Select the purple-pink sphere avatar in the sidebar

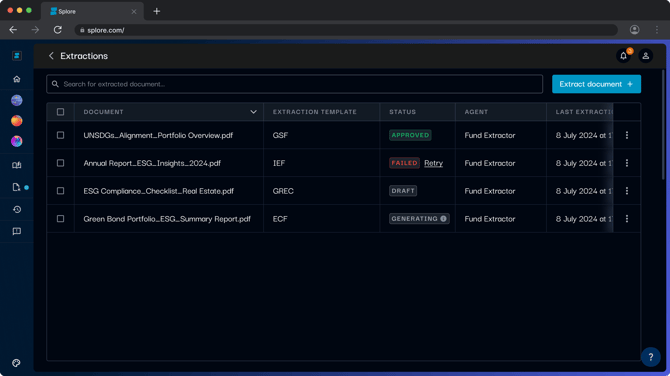(17, 141)
